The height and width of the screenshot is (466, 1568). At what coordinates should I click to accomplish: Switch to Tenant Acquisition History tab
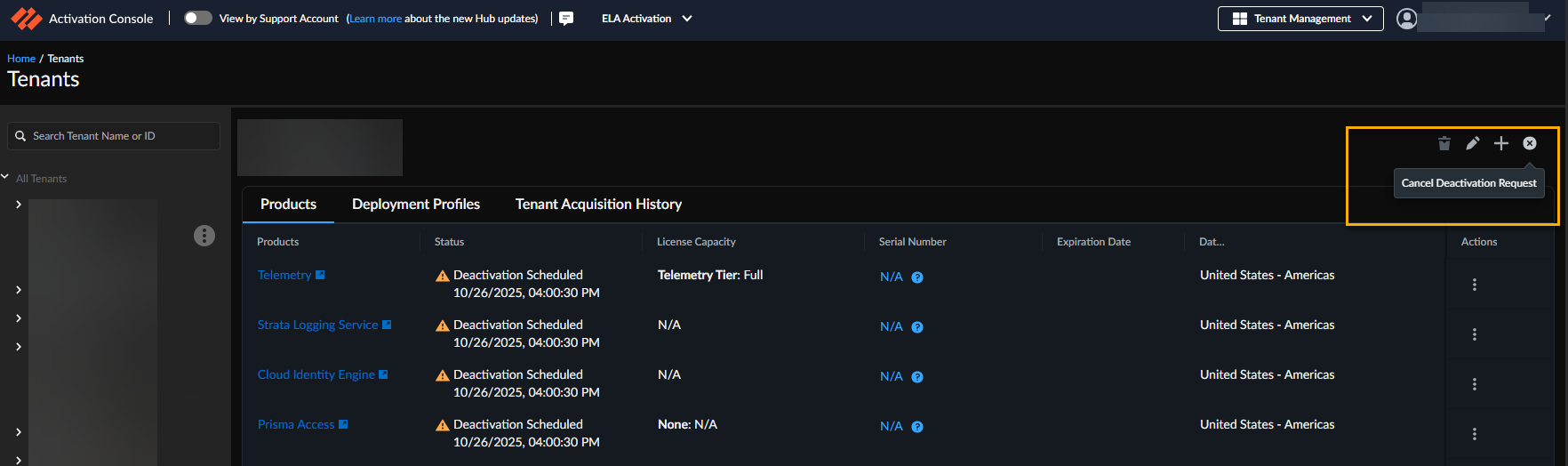click(x=598, y=205)
